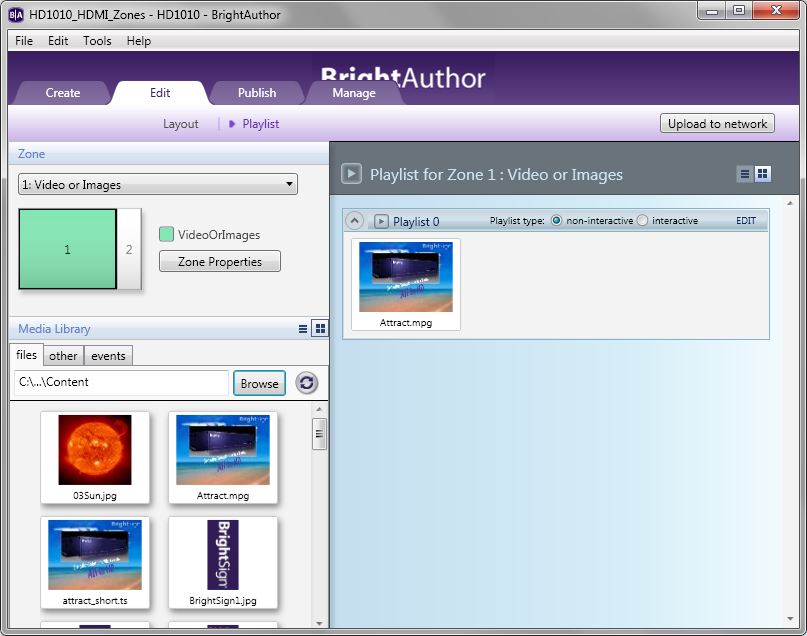Select 03Sun.jpg thumbnail in Media Library
This screenshot has width=807, height=636.
tap(95, 457)
